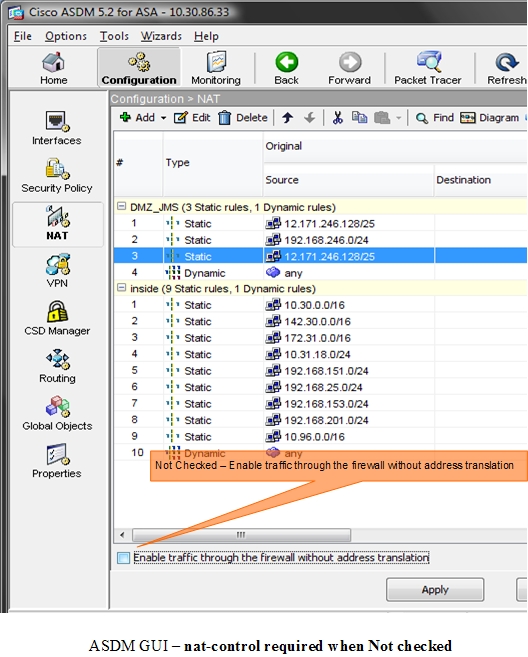Screen dimensions: 528x657
Task: Click horizontal scrollbar thumb
Action: 241,535
